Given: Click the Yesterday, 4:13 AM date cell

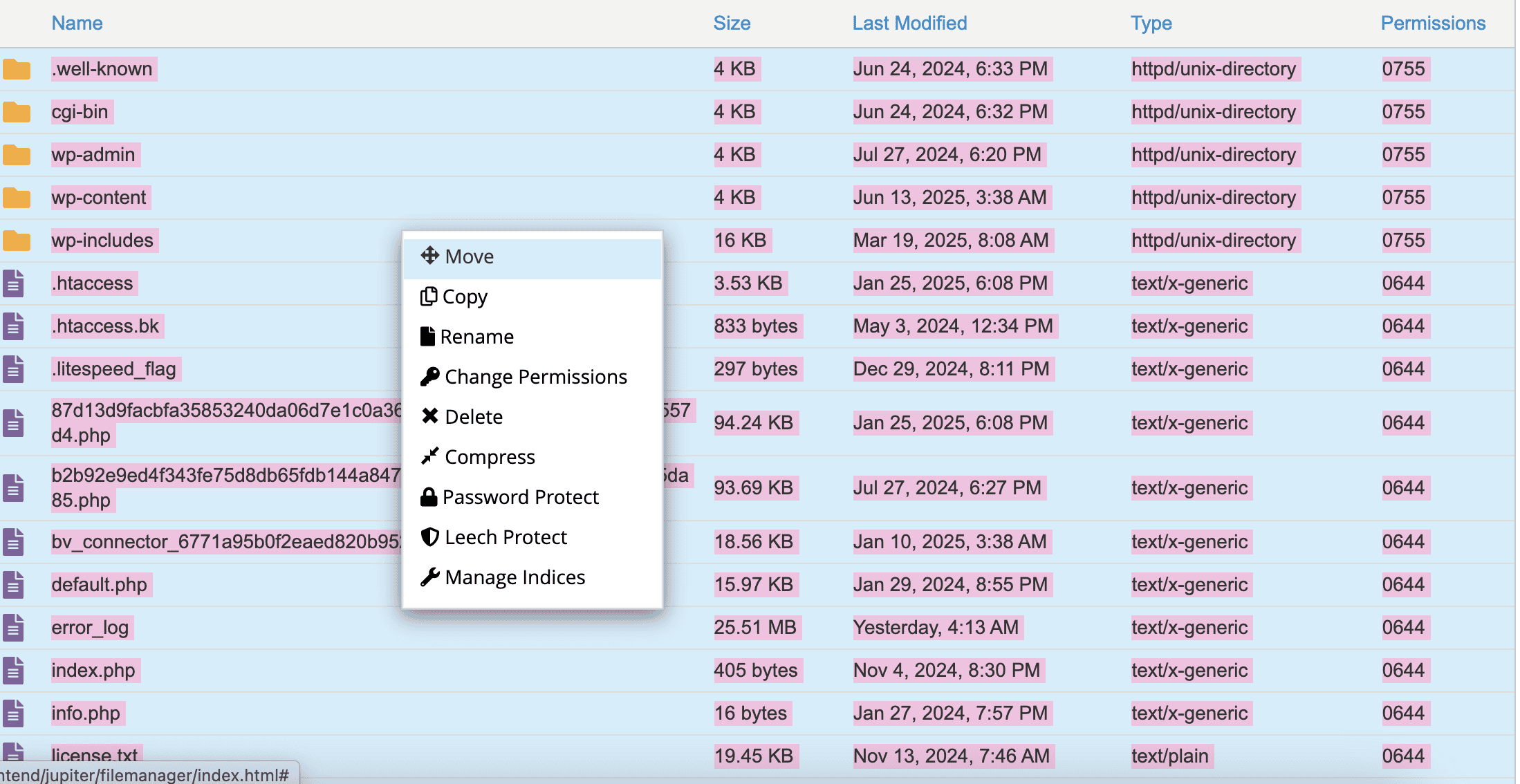Looking at the screenshot, I should point(936,628).
